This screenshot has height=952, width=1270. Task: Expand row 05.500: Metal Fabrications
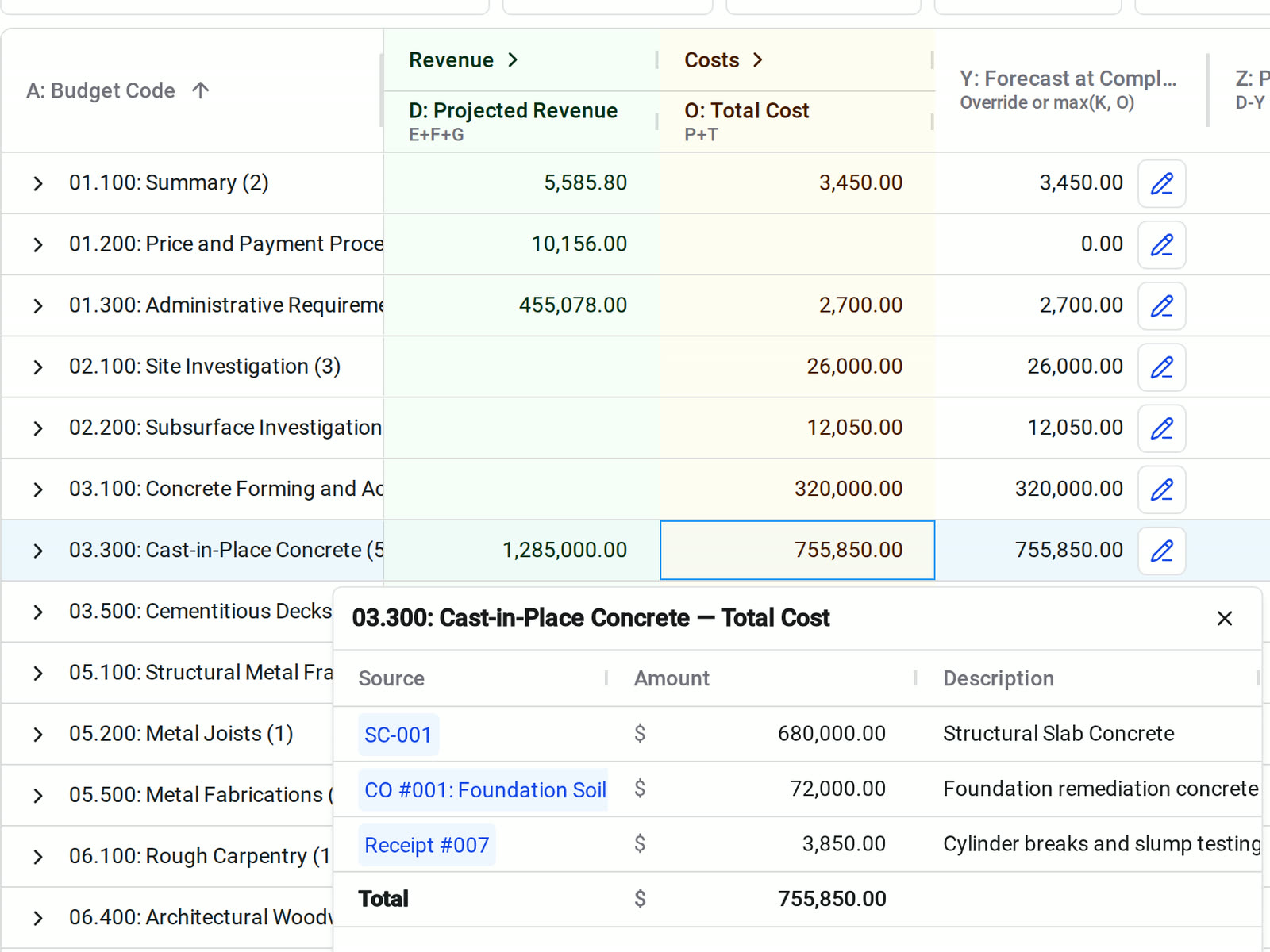tap(37, 796)
